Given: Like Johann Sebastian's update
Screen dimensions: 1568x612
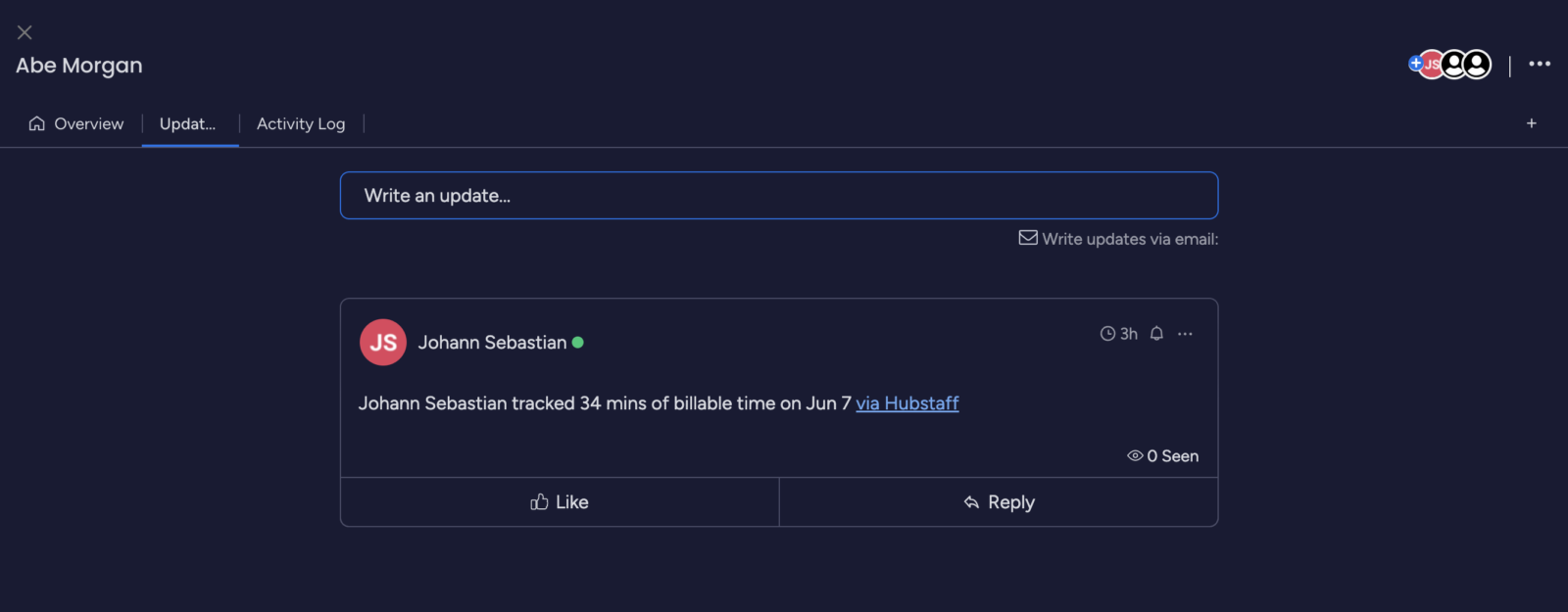Looking at the screenshot, I should pos(560,502).
